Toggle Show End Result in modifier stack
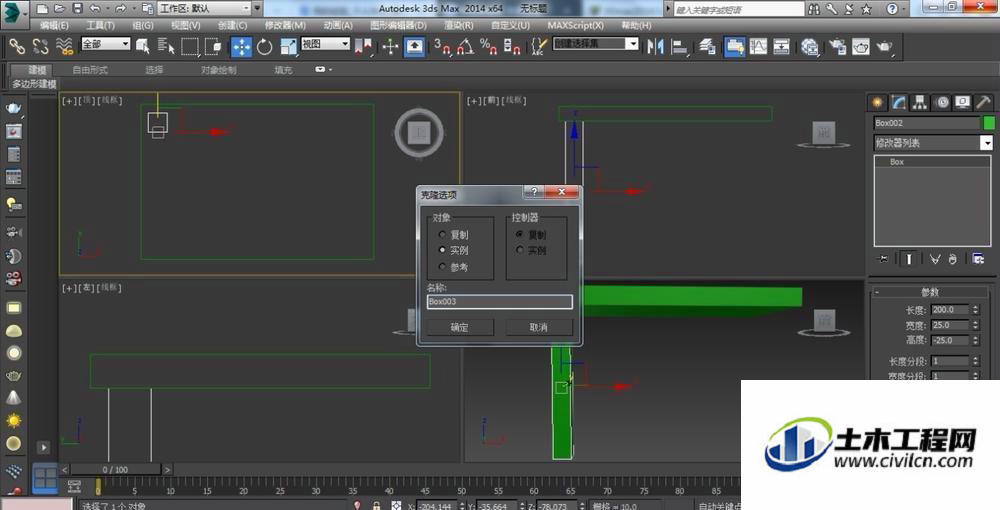This screenshot has height=510, width=1000. point(909,259)
